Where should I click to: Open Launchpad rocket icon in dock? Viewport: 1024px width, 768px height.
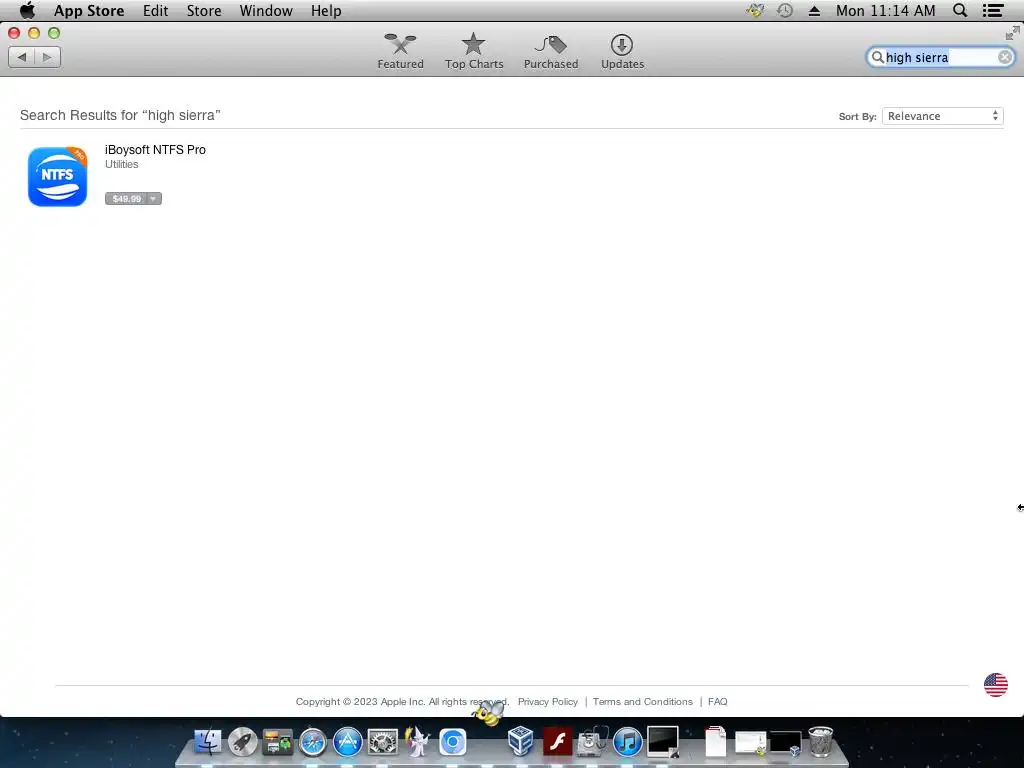tap(243, 742)
